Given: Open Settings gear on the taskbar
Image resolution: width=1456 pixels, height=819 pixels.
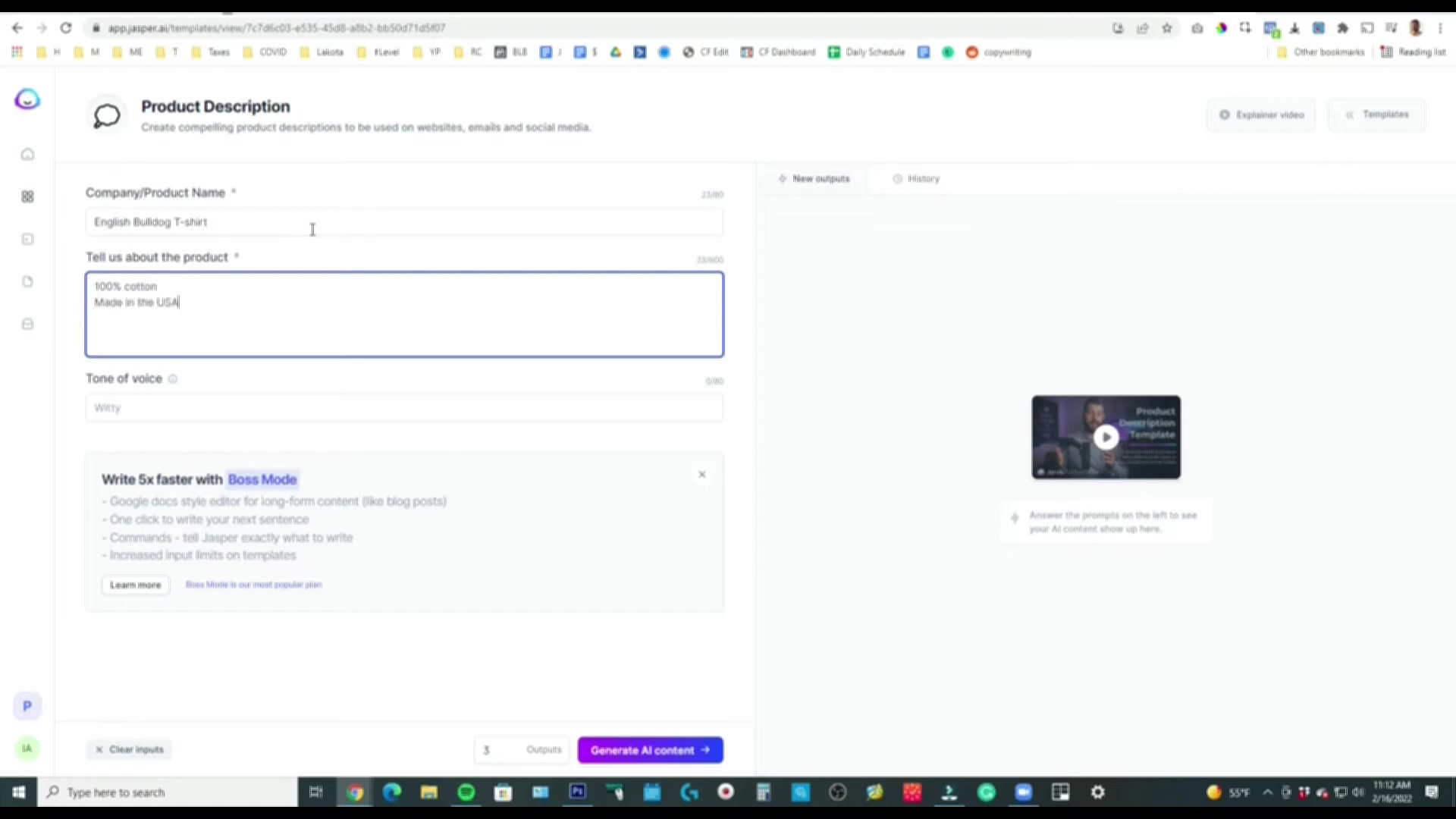Looking at the screenshot, I should [1098, 792].
